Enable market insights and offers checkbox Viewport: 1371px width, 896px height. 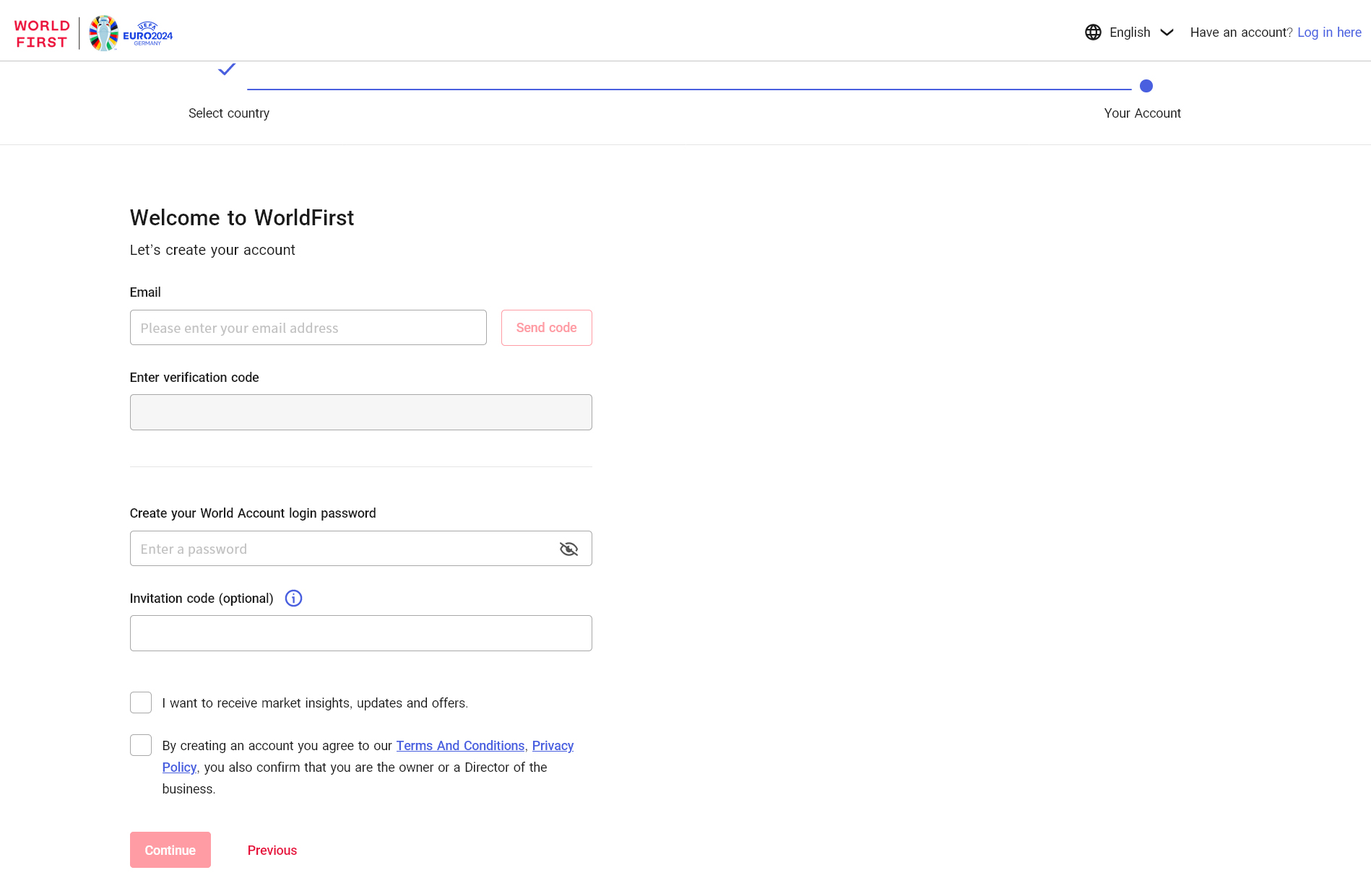[141, 703]
